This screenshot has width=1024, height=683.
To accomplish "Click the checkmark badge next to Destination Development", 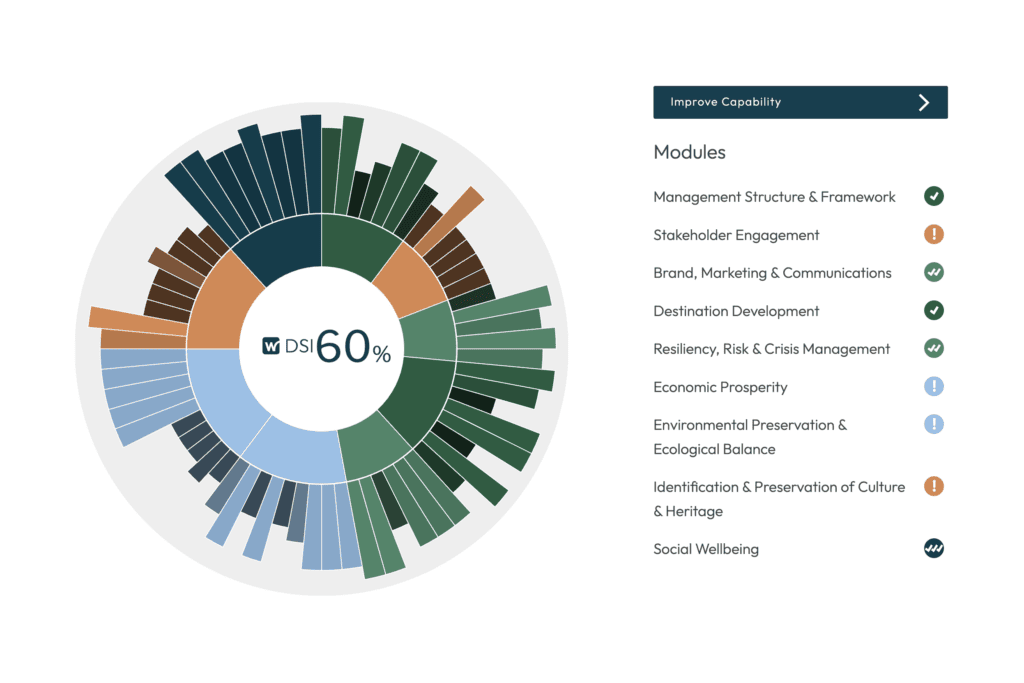I will (x=934, y=310).
